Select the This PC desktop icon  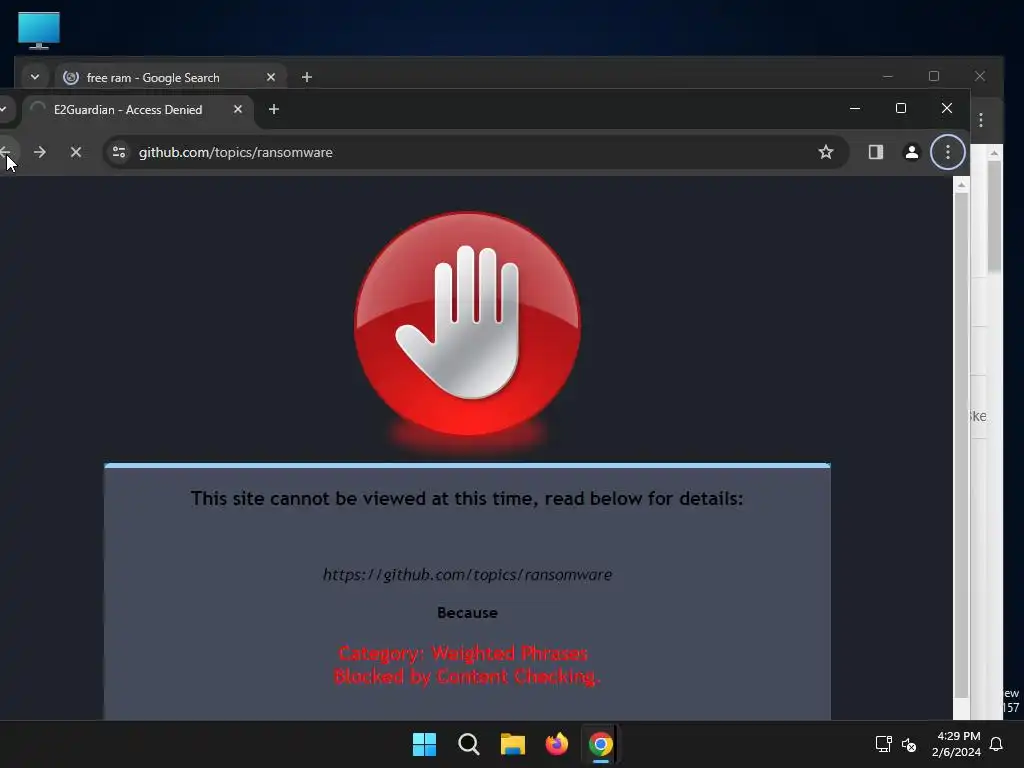pos(39,30)
